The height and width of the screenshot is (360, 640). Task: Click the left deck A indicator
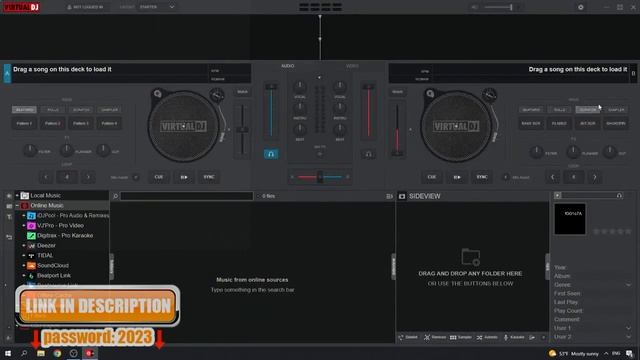coord(7,73)
